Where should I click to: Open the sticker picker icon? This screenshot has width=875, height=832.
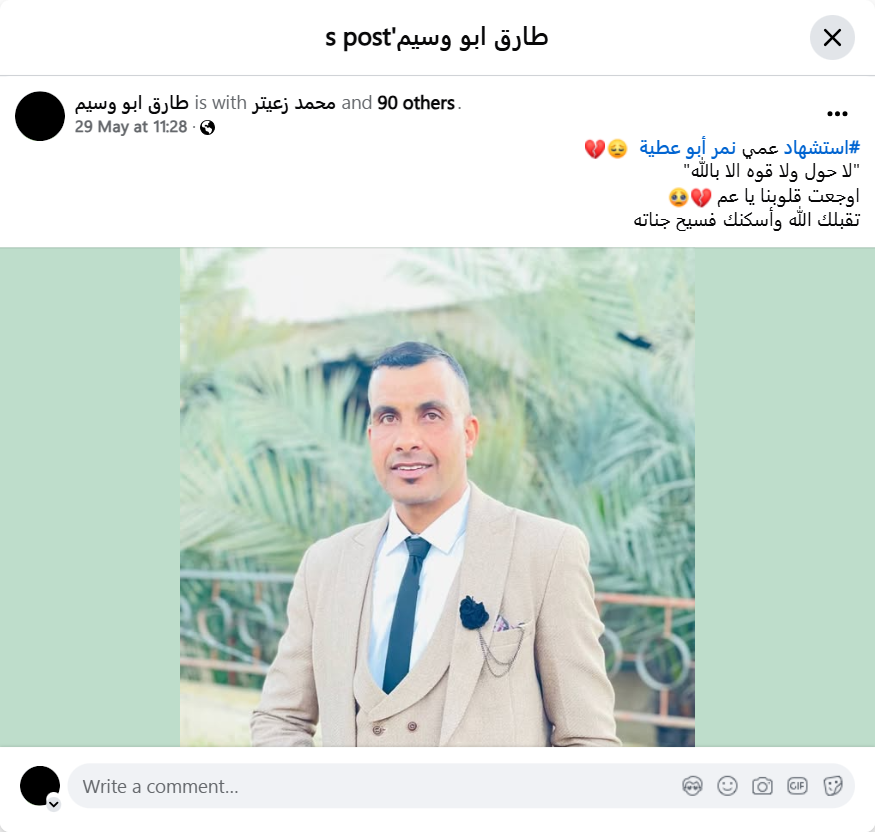(x=832, y=786)
